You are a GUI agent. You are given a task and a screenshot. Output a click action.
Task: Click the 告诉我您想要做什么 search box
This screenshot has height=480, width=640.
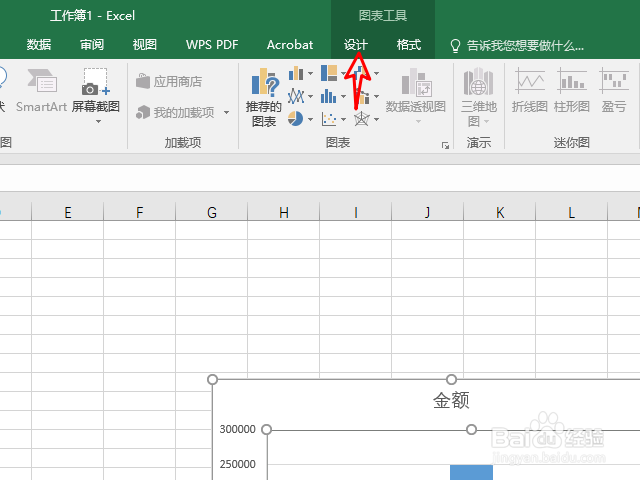pyautogui.click(x=517, y=45)
